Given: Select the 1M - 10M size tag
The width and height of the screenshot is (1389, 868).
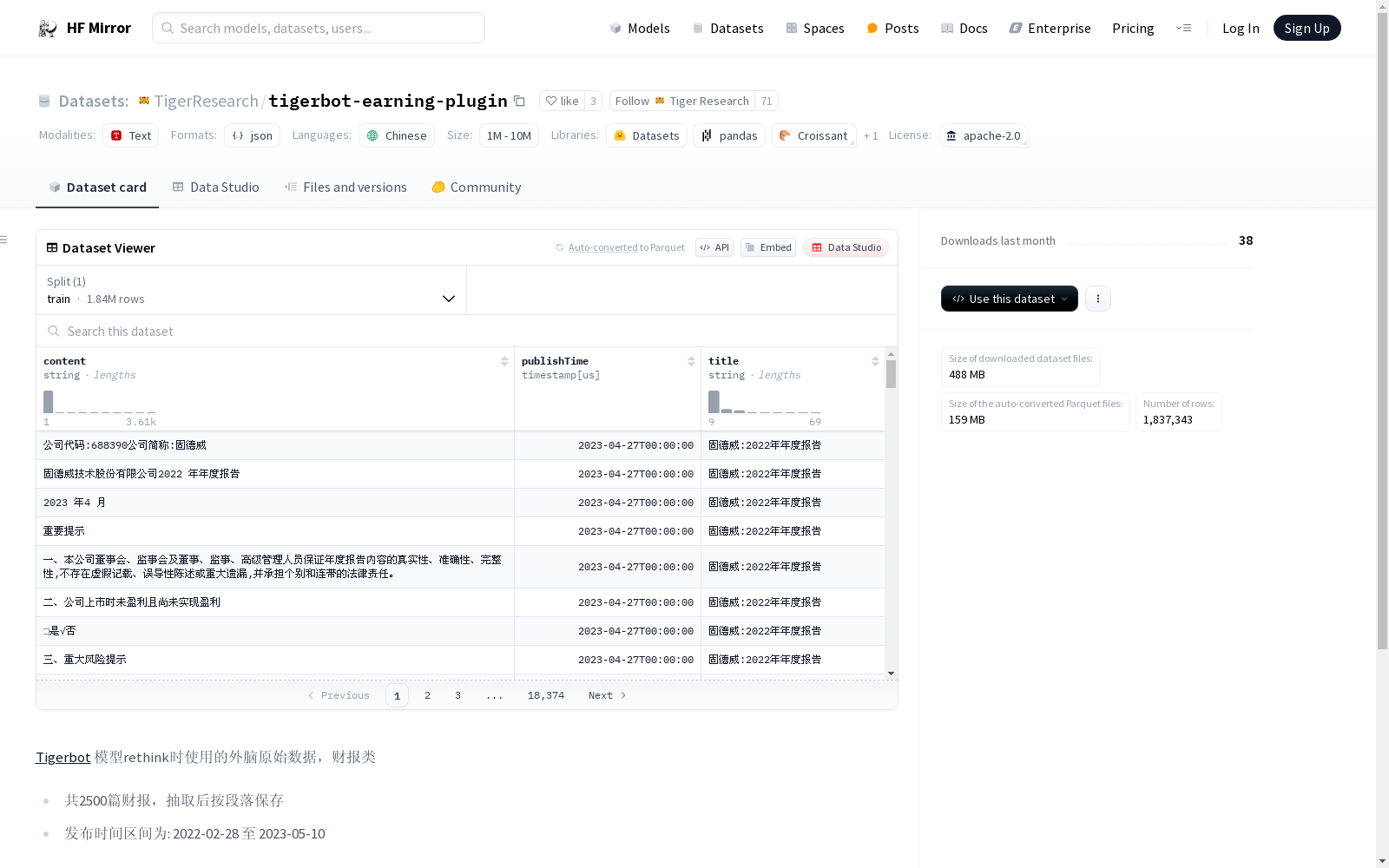Looking at the screenshot, I should pyautogui.click(x=509, y=135).
